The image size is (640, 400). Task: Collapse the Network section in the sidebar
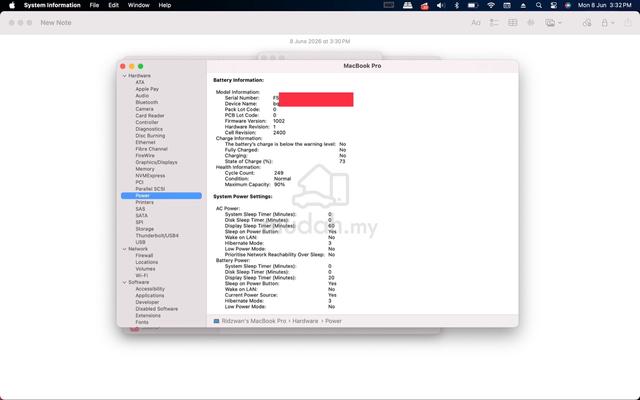[124, 249]
